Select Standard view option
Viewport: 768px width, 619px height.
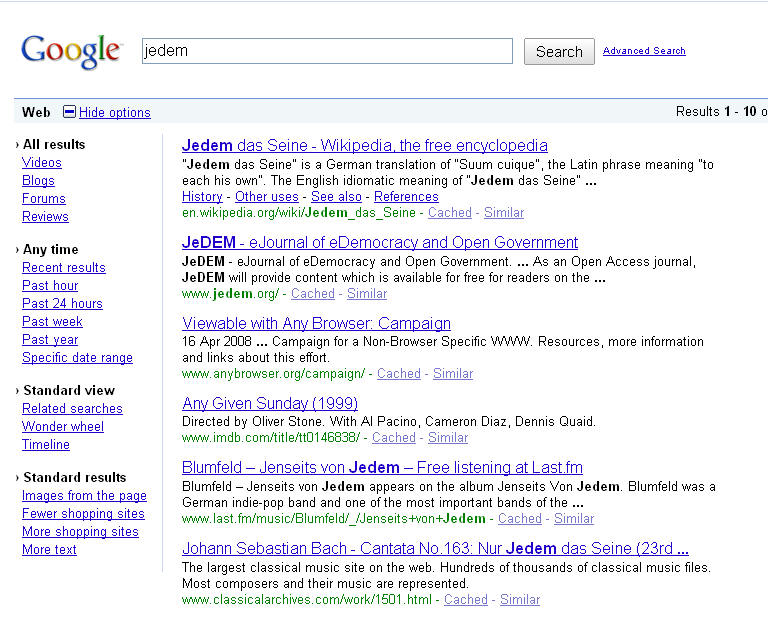coord(69,390)
